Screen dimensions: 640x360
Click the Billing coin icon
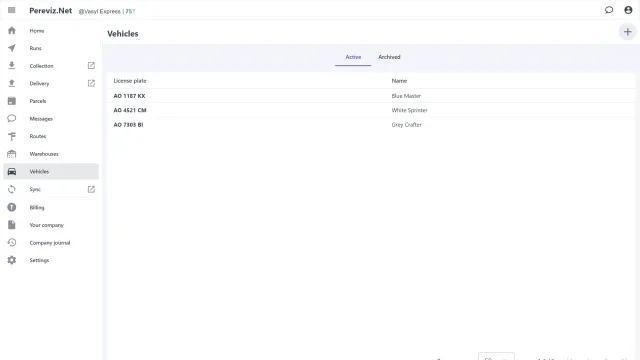12,207
